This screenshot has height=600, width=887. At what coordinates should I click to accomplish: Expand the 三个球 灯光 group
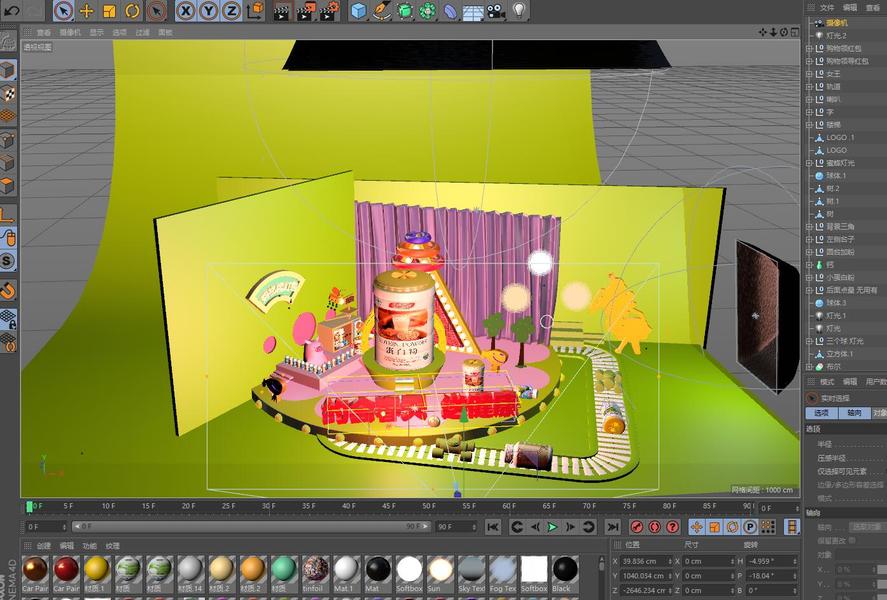(x=809, y=341)
